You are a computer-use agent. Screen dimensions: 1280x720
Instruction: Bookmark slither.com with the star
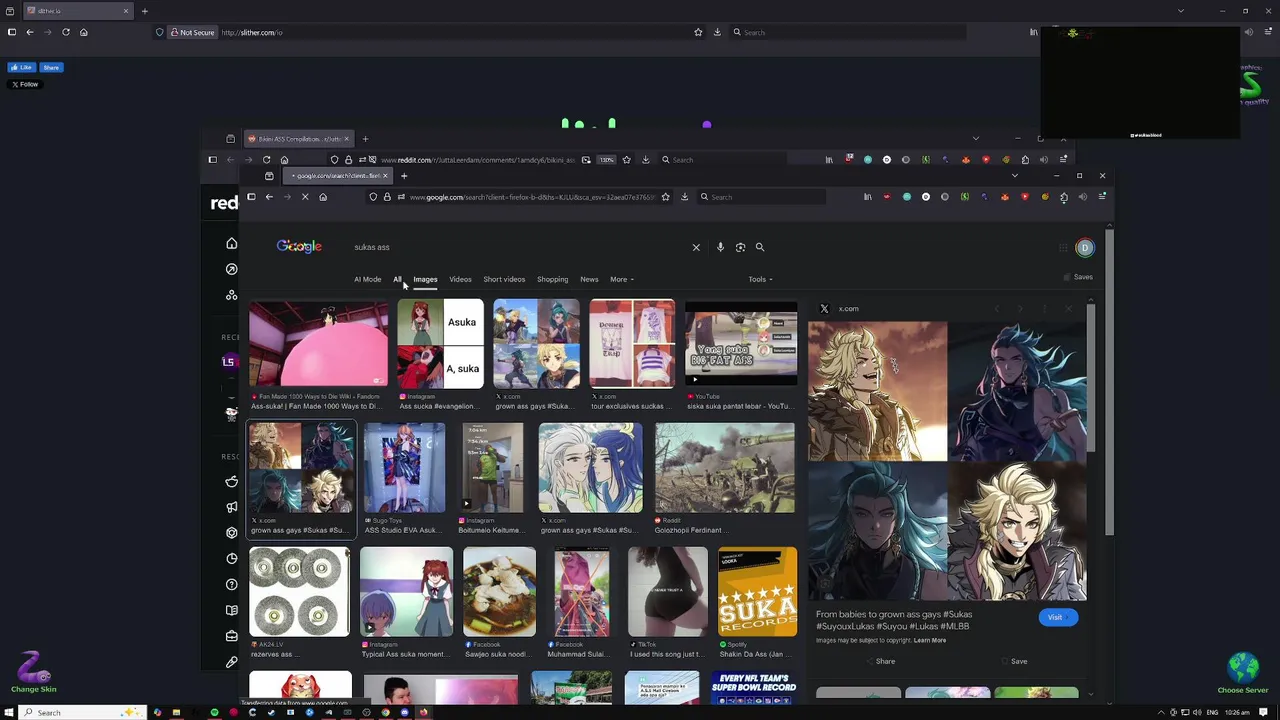click(x=698, y=32)
